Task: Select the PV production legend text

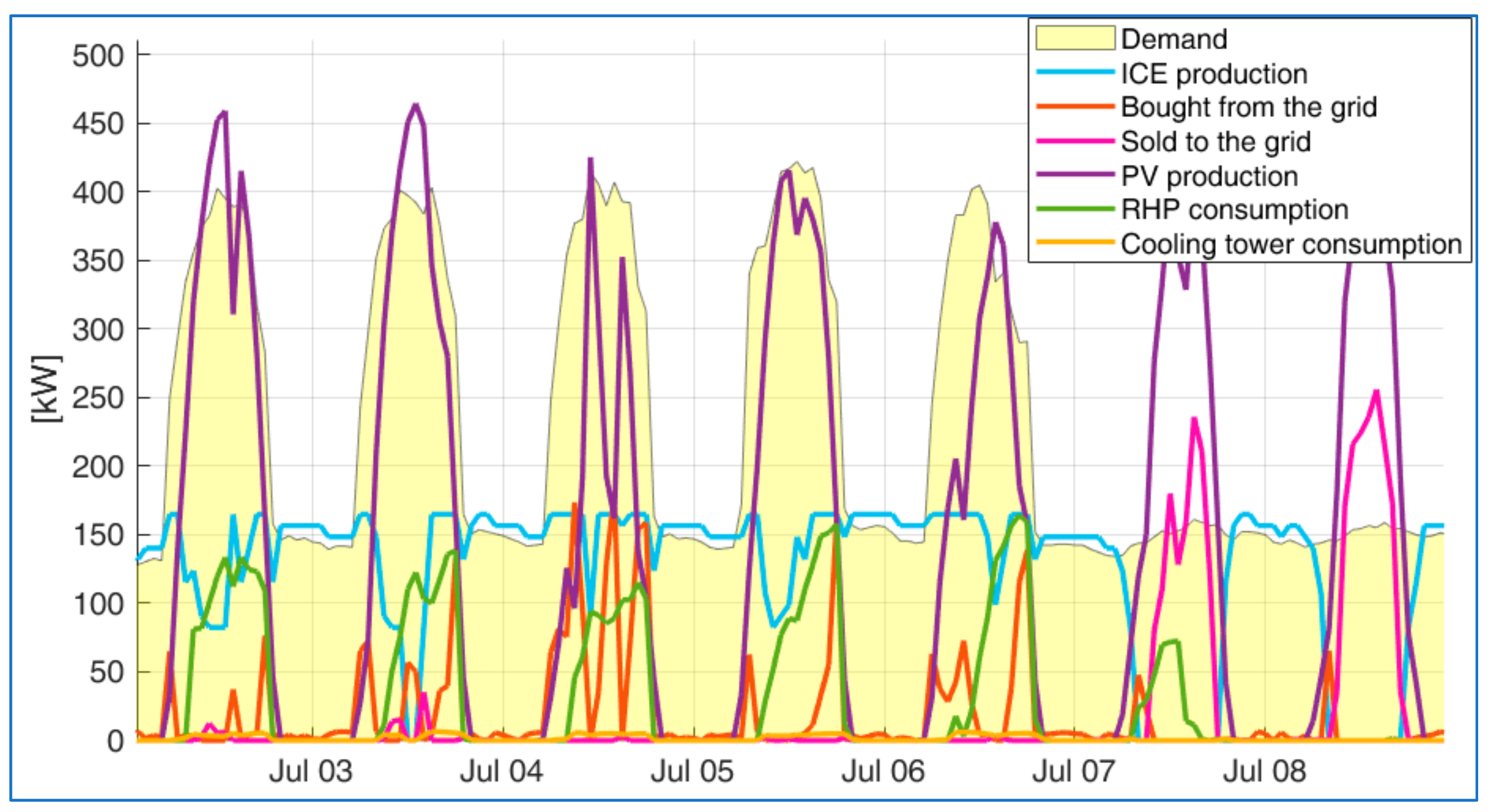Action: click(x=1209, y=176)
